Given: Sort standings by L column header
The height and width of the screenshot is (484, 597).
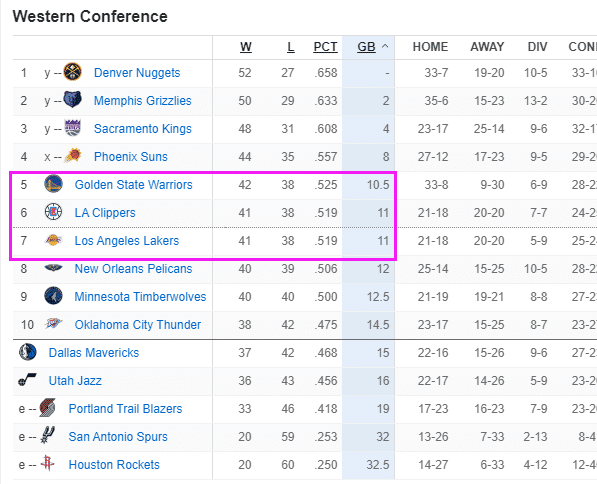Looking at the screenshot, I should coord(291,47).
